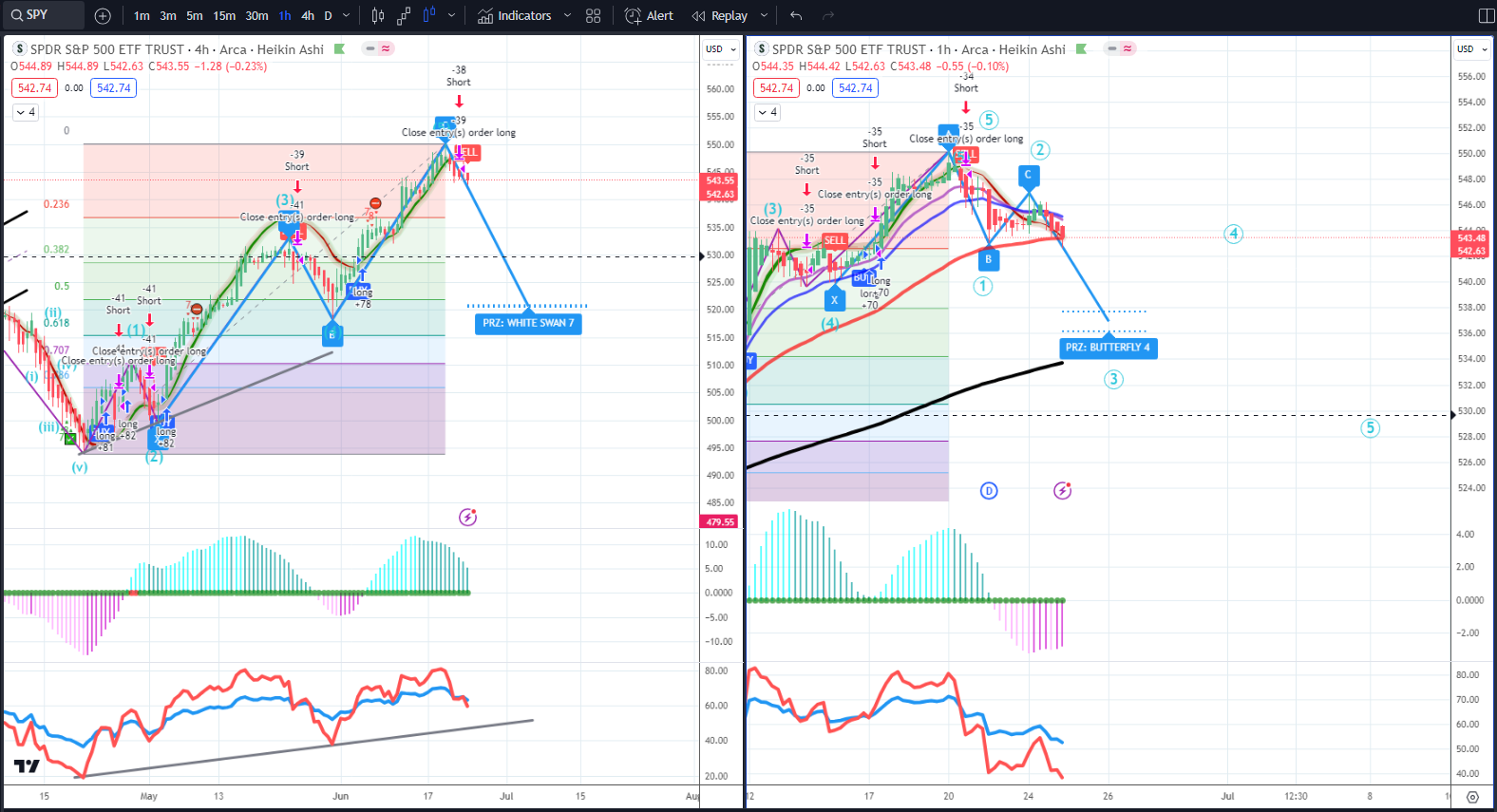Image resolution: width=1497 pixels, height=812 pixels.
Task: Click the blue 542.74 buy button on 1h chart
Action: (x=855, y=88)
